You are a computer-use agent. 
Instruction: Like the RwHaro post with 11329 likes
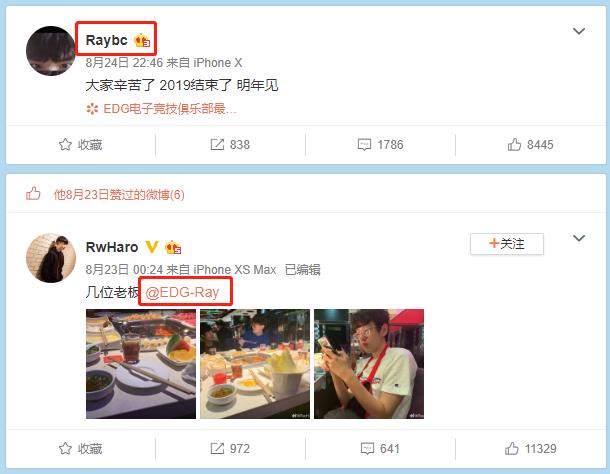tap(530, 449)
